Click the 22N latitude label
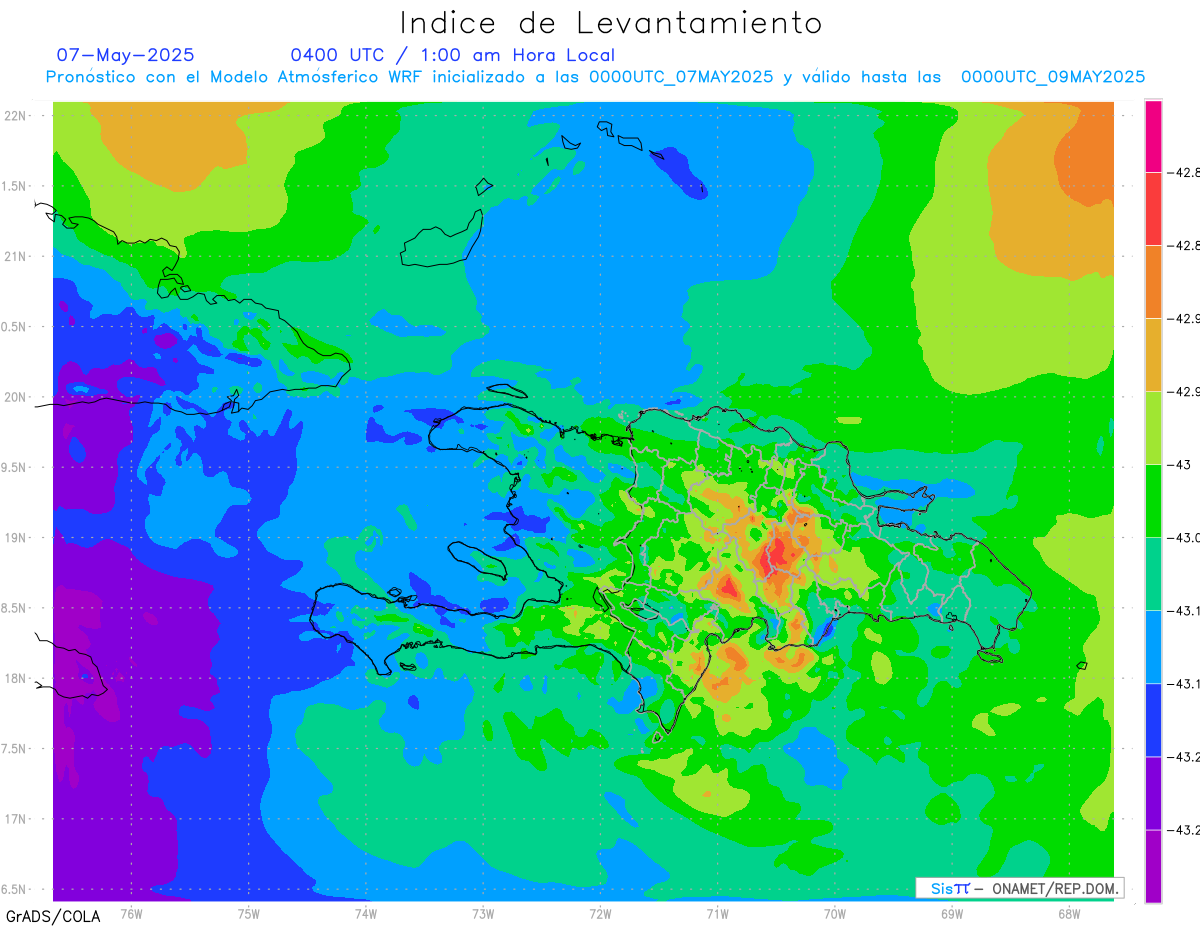The width and height of the screenshot is (1200, 927). (17, 115)
